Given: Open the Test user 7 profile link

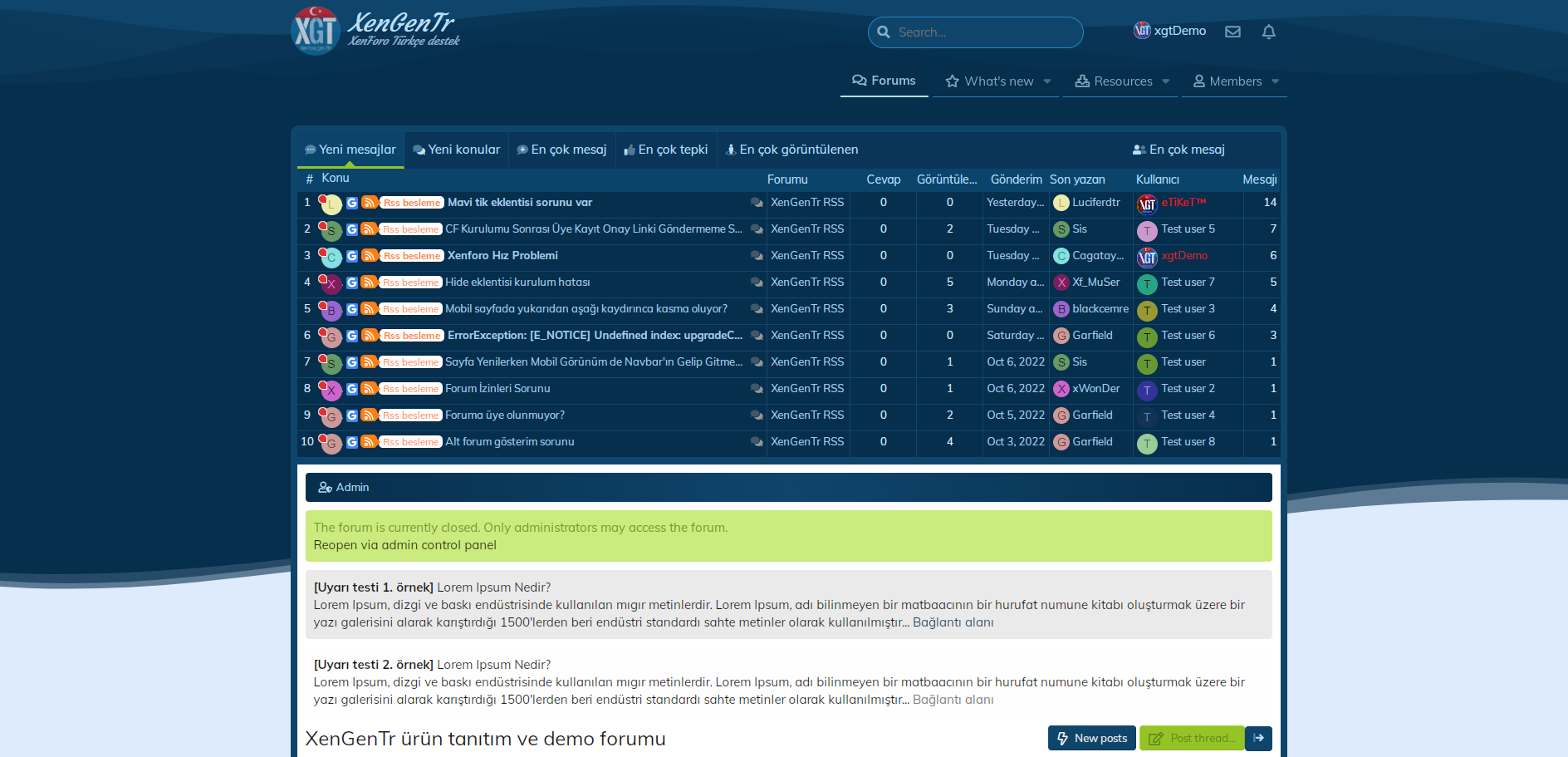Looking at the screenshot, I should click(x=1188, y=283).
